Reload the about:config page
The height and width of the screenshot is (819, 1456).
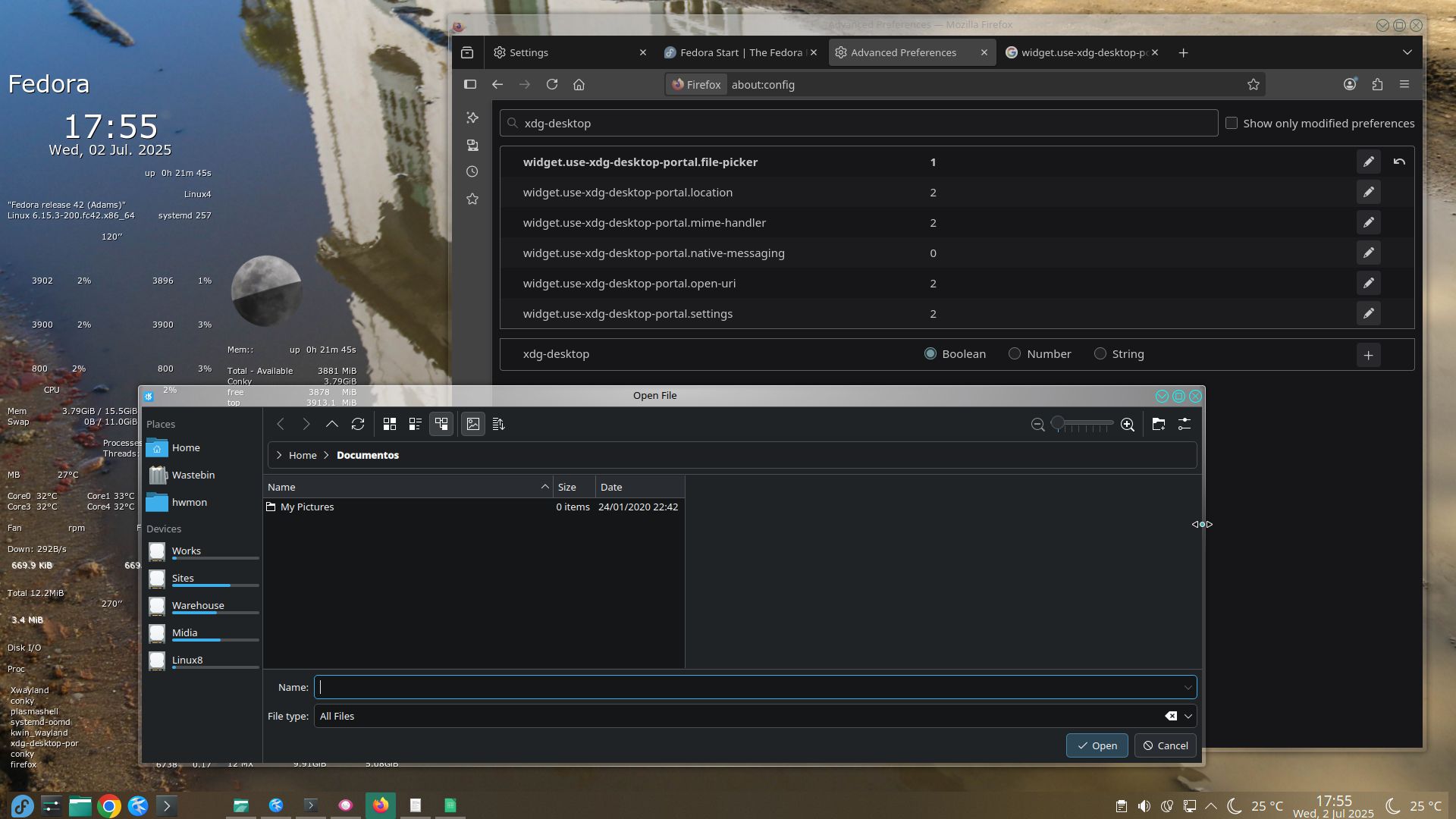[552, 84]
